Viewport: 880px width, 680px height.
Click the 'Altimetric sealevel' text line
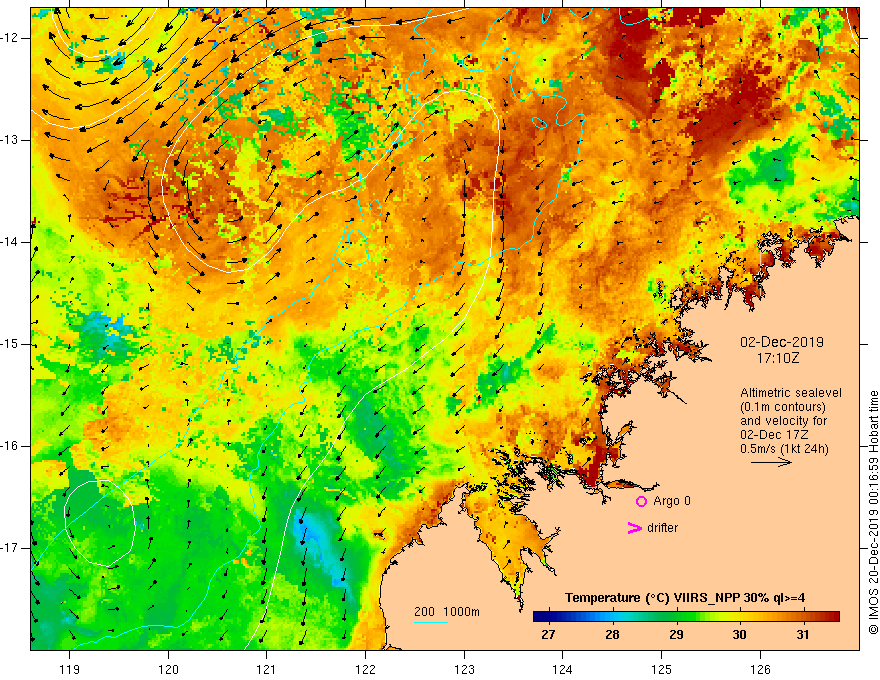coord(791,393)
